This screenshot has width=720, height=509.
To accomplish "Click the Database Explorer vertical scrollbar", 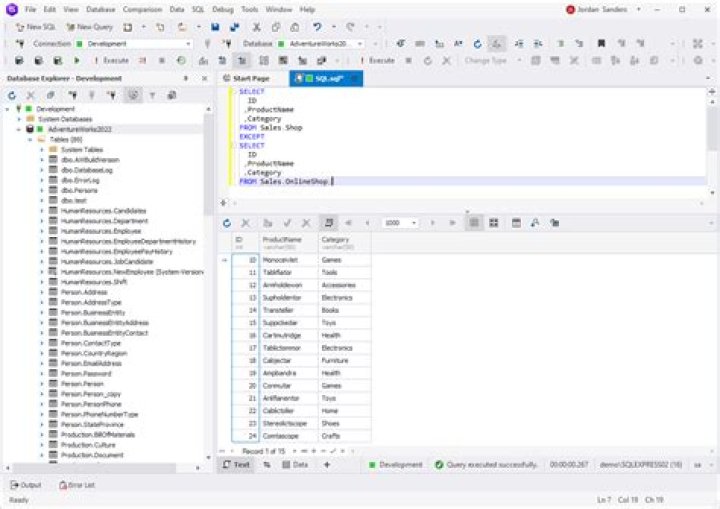I will point(208,163).
